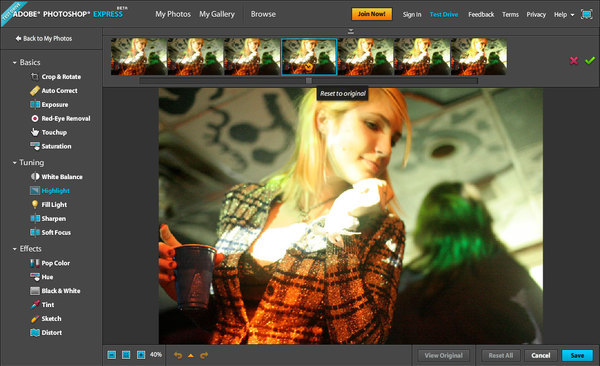Image resolution: width=600 pixels, height=366 pixels.
Task: Select the first highlight variation thumbnail
Action: point(139,57)
